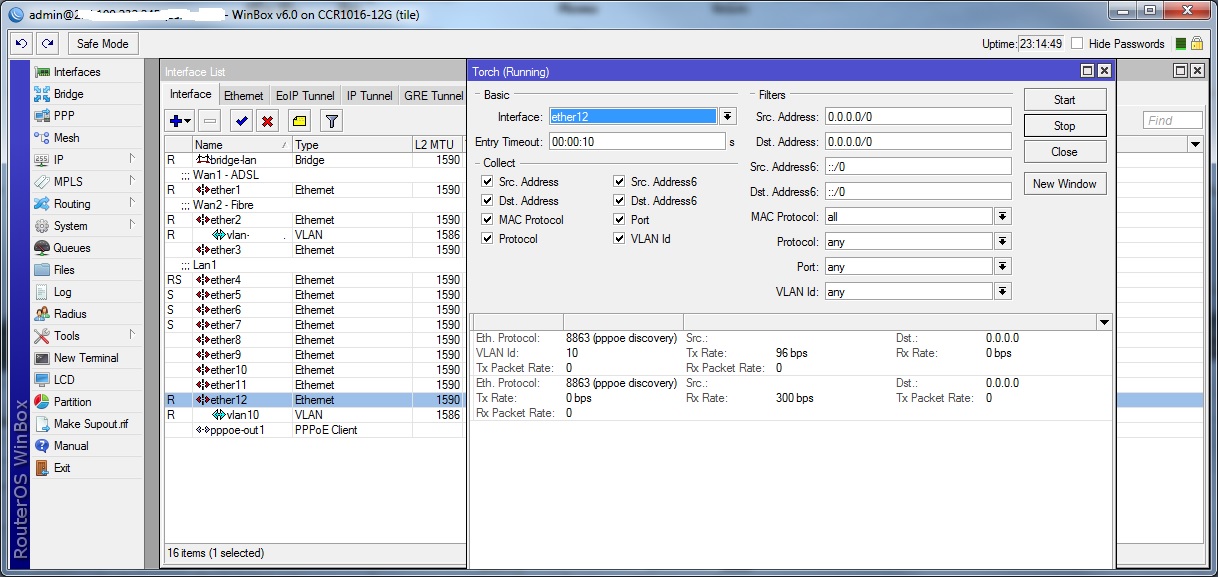This screenshot has height=577, width=1218.
Task: Click the undo arrow icon
Action: click(21, 44)
